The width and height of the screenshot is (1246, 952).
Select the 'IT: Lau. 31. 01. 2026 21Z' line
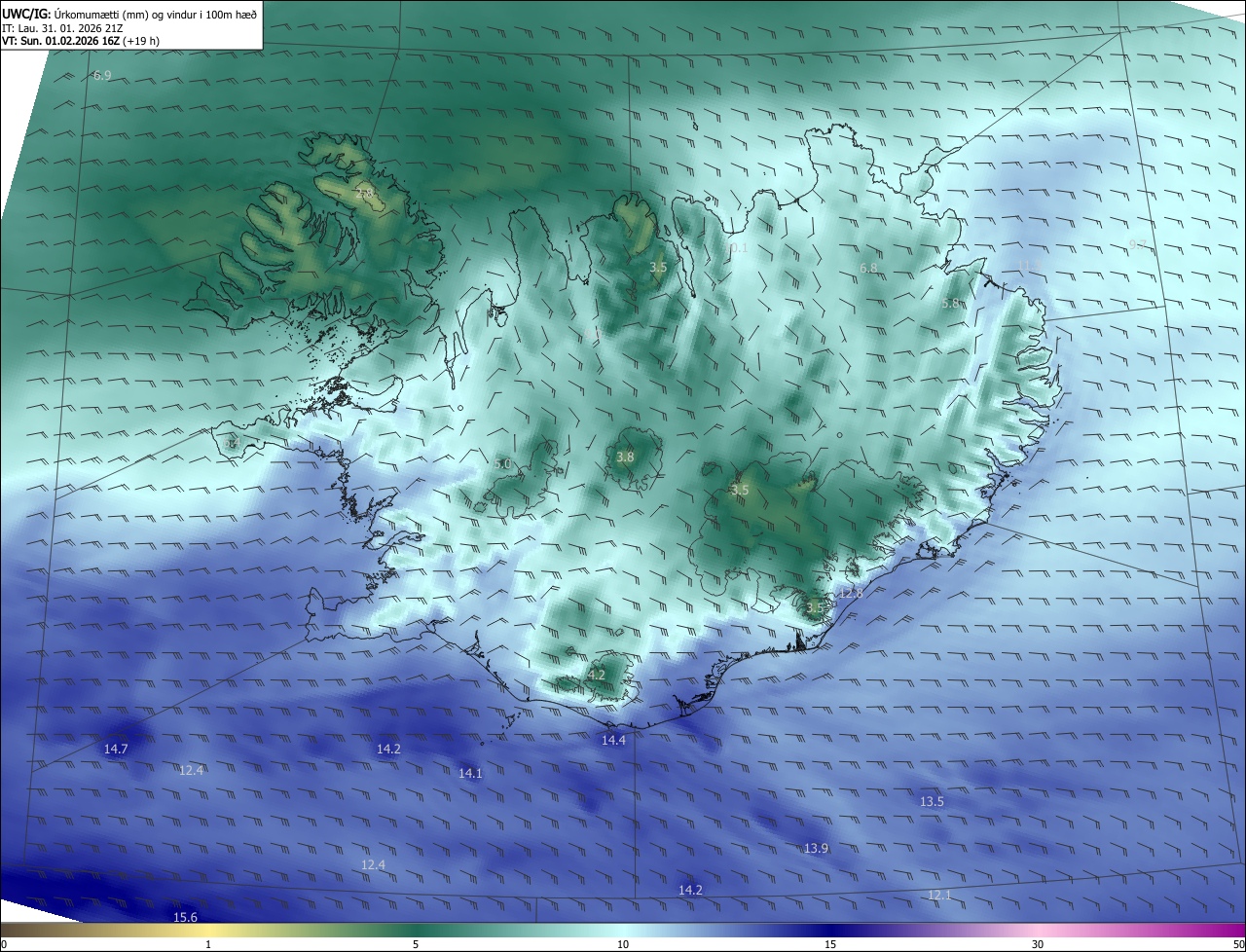tap(62, 28)
